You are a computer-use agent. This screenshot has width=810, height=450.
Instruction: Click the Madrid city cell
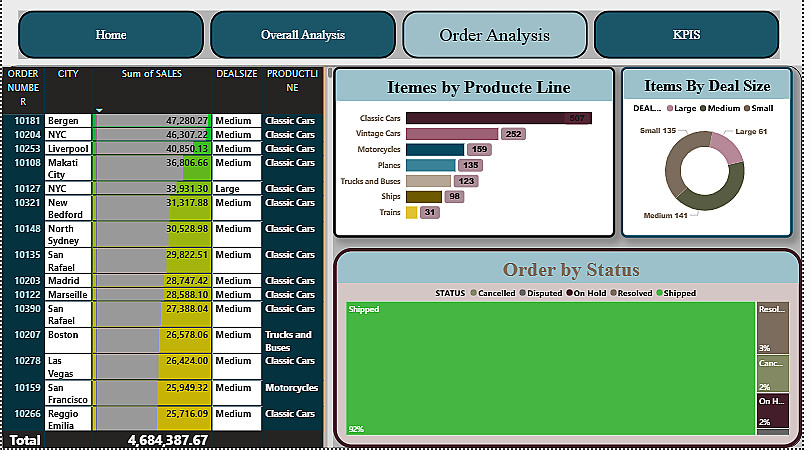(68, 281)
